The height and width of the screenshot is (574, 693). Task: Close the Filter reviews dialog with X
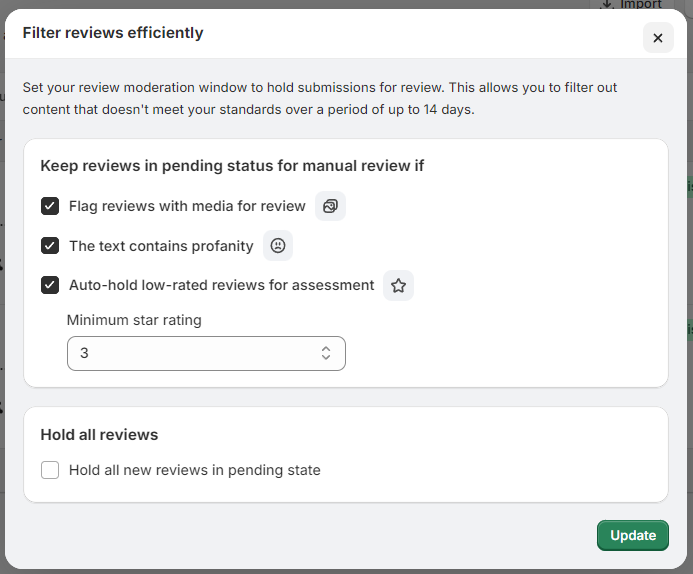657,38
